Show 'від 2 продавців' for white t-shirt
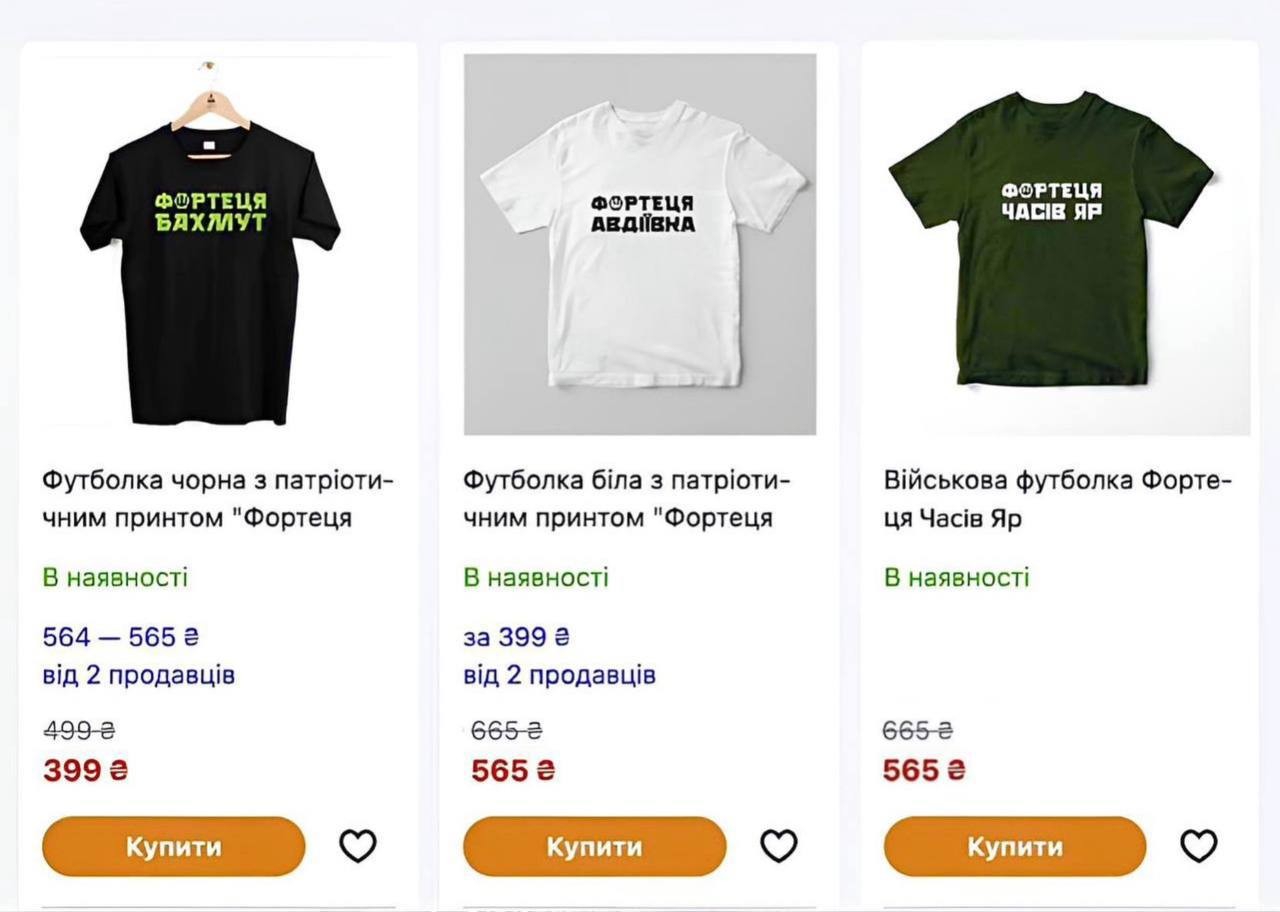Screen dimensions: 1280x912 click(x=559, y=675)
